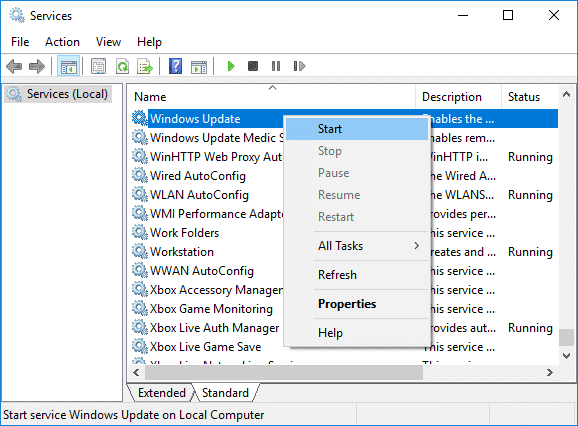Image resolution: width=578 pixels, height=426 pixels.
Task: Choose Restart in the context menu
Action: coord(357,217)
